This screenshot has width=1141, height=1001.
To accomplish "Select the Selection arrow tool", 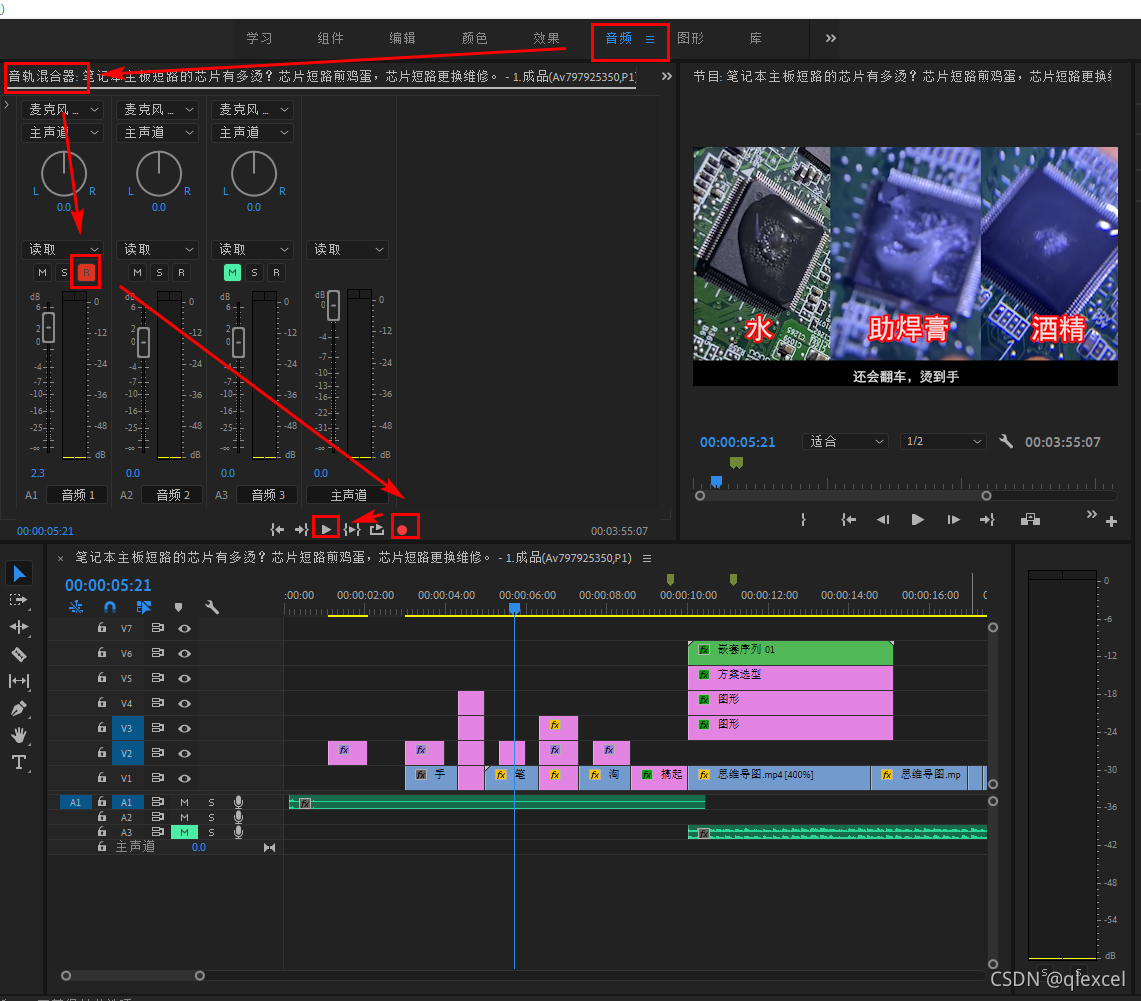I will point(19,573).
